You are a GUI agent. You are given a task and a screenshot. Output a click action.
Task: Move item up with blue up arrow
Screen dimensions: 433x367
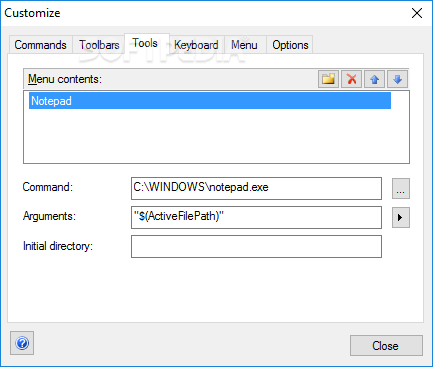coord(374,79)
